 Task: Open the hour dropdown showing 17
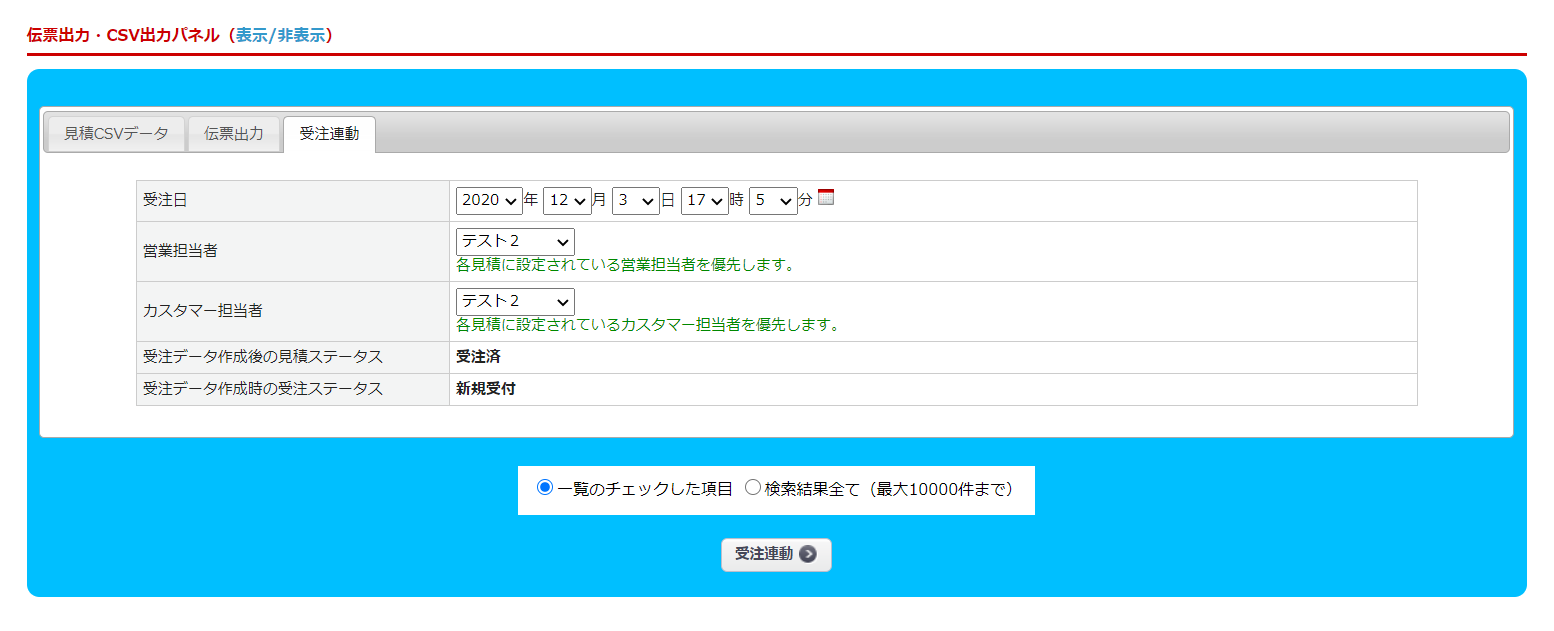click(704, 200)
